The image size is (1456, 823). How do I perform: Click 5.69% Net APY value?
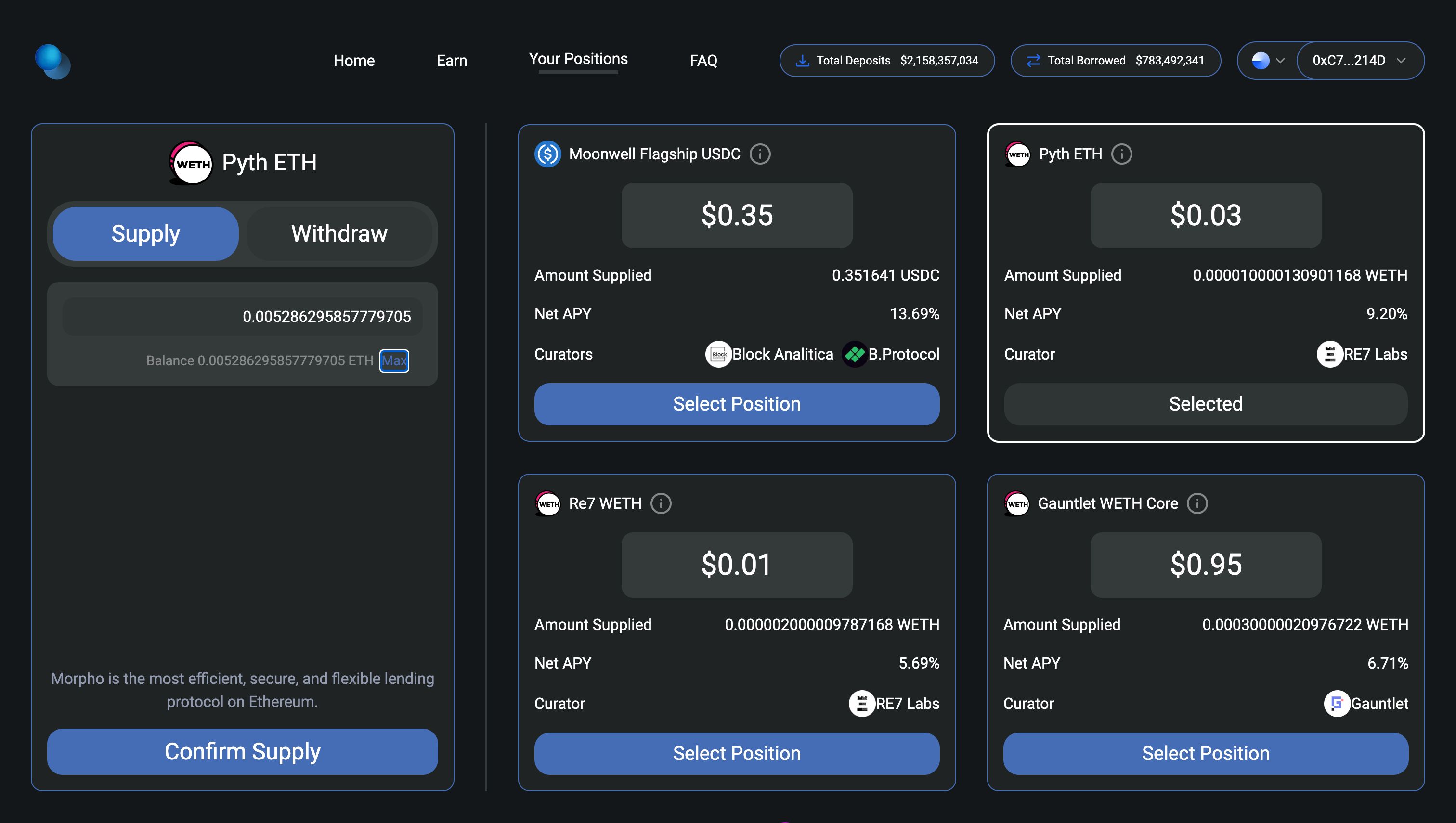pos(919,663)
